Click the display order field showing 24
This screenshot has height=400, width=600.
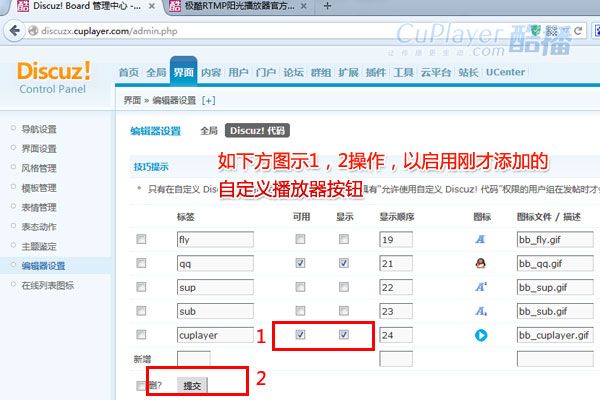pyautogui.click(x=396, y=335)
